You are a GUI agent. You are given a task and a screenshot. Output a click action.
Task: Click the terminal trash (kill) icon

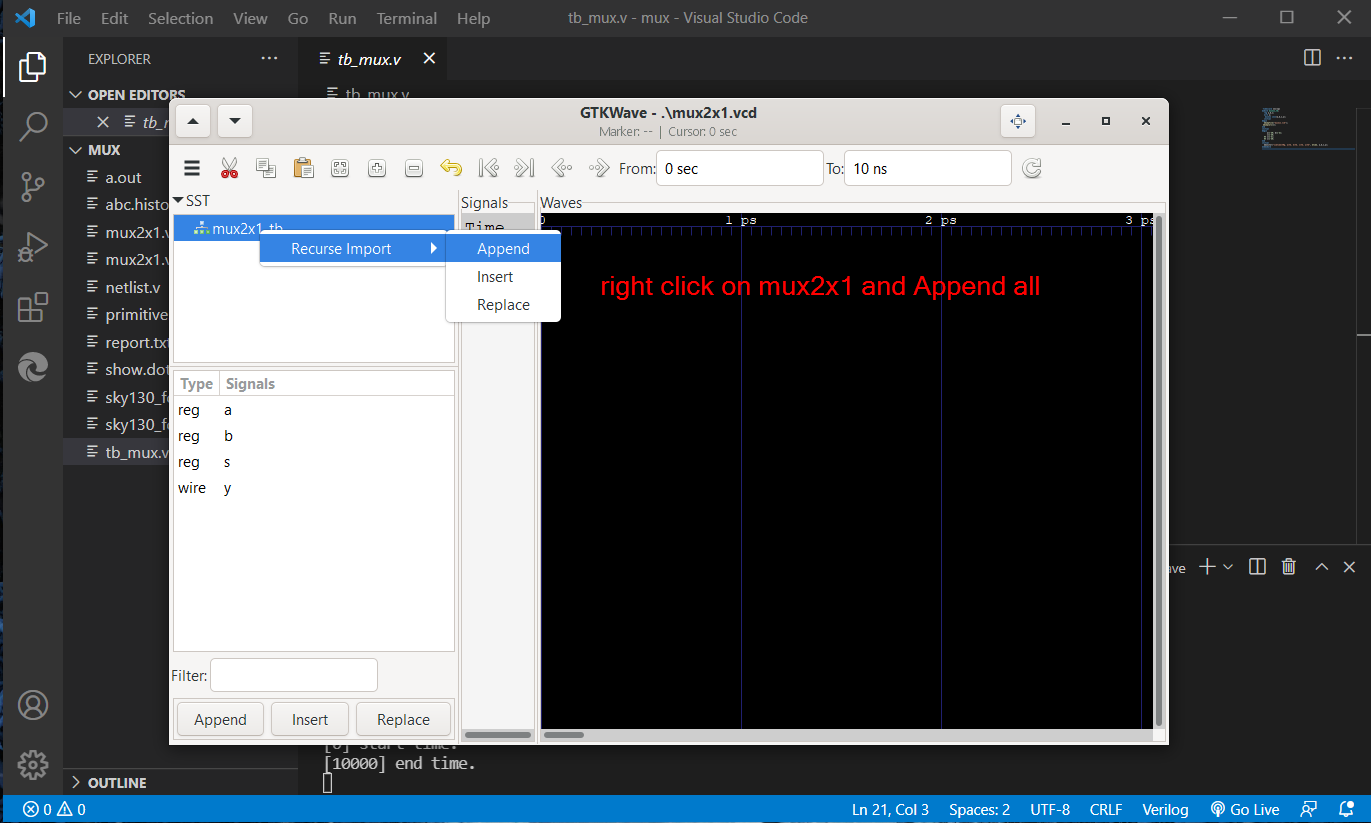click(x=1289, y=566)
